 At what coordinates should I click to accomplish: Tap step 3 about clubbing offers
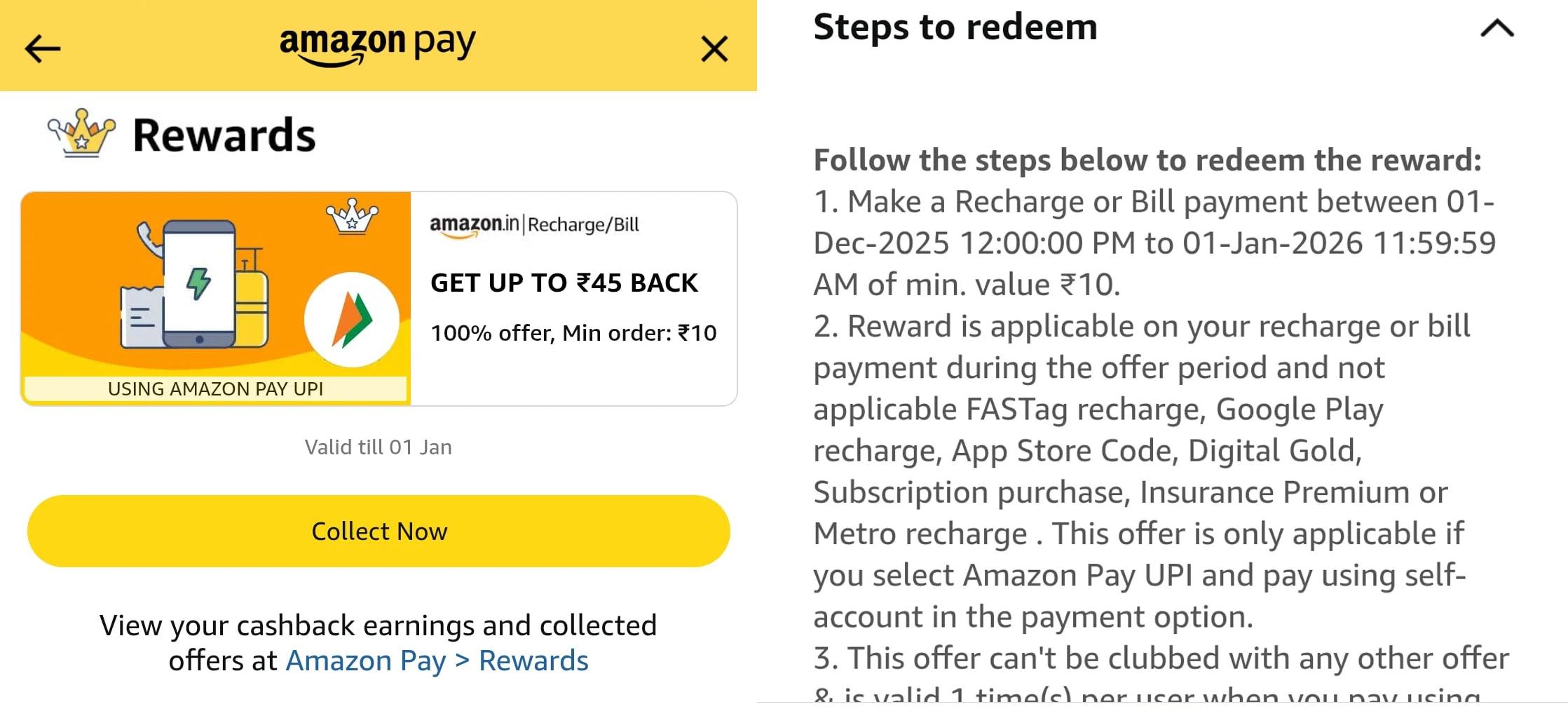tap(1161, 659)
